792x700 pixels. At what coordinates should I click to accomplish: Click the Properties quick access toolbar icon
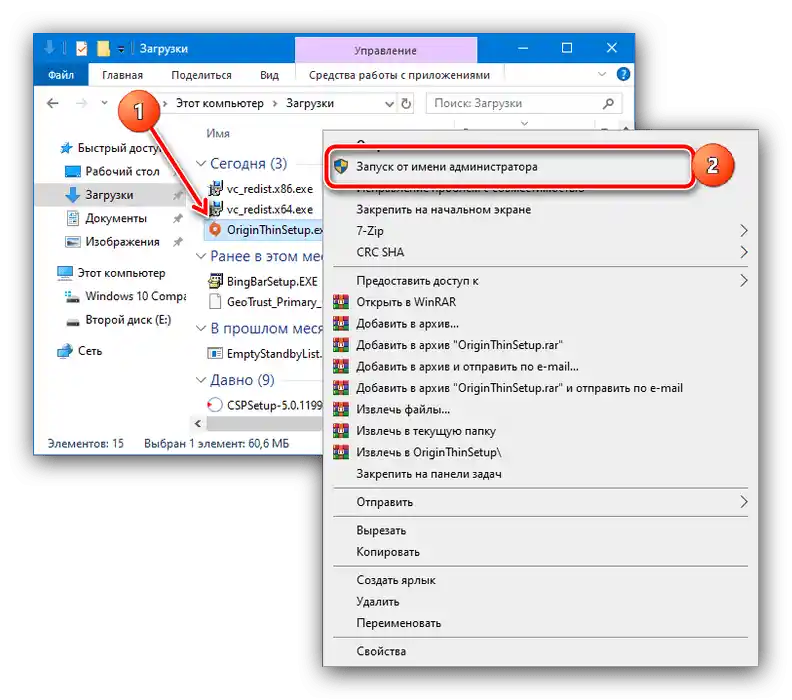point(81,48)
